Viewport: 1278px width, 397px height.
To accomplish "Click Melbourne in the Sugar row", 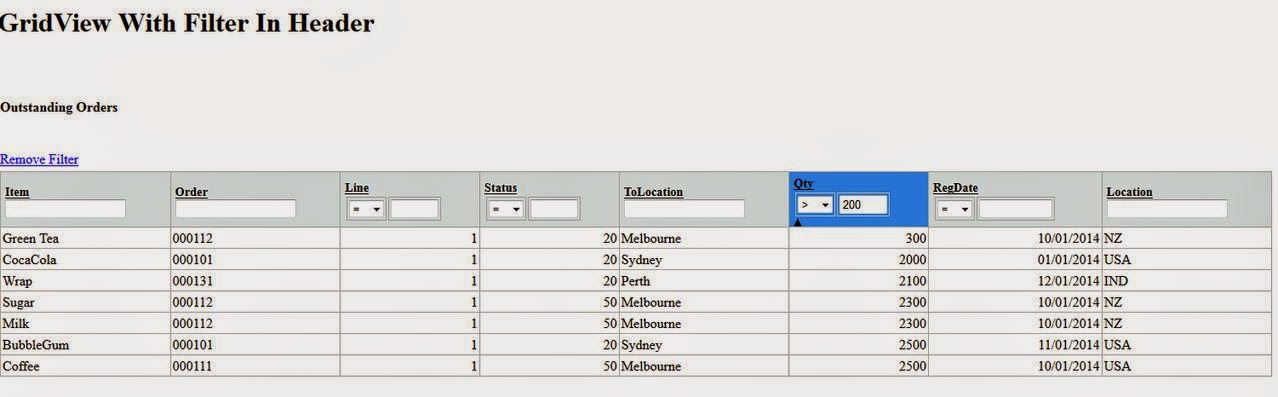I will click(x=651, y=302).
